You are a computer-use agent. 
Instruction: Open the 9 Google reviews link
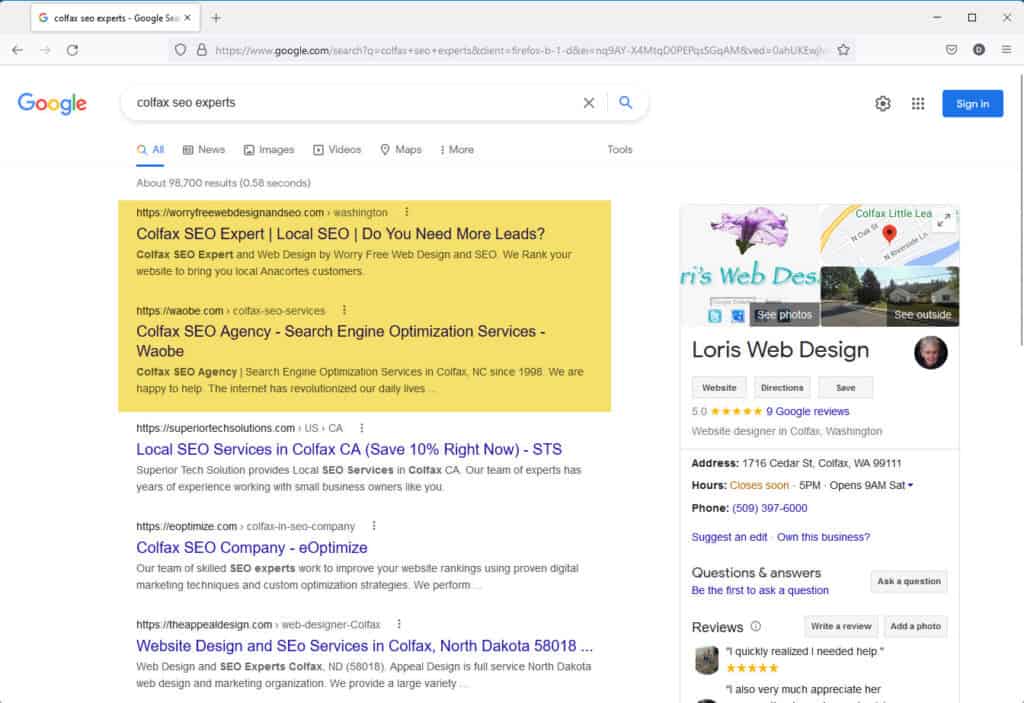click(x=807, y=412)
